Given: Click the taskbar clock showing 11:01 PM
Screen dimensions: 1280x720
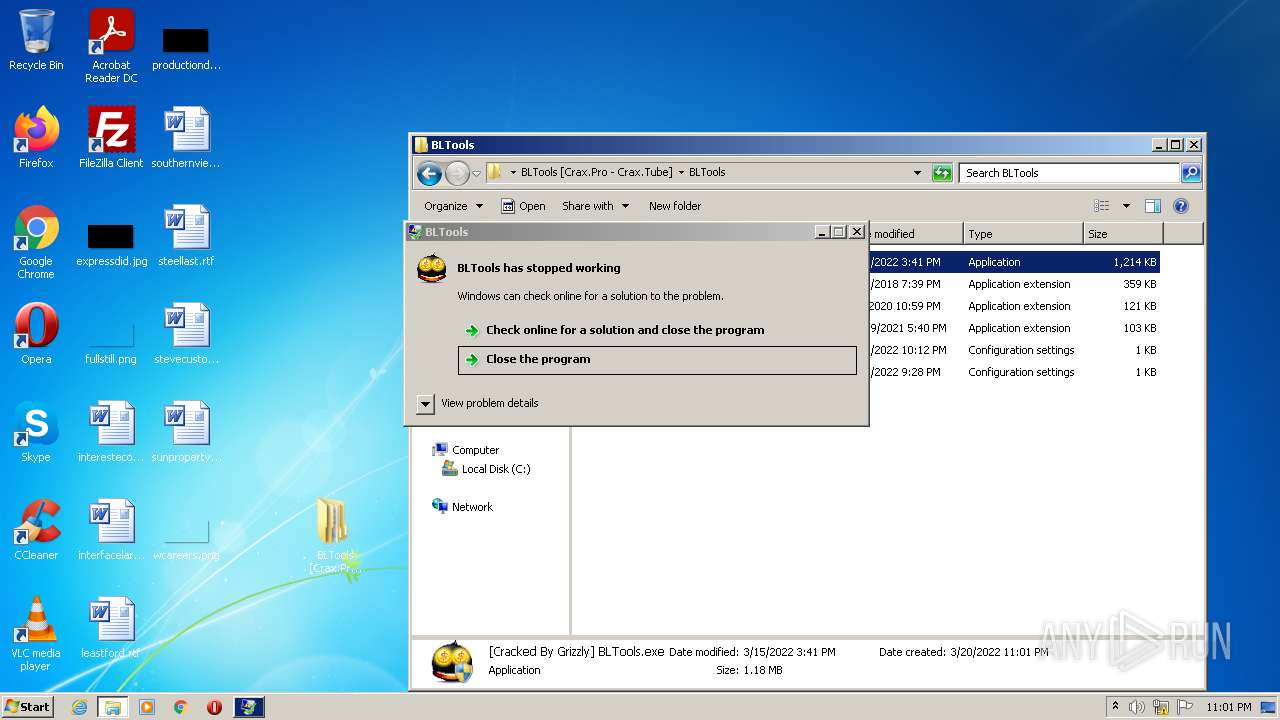Looking at the screenshot, I should (x=1228, y=707).
